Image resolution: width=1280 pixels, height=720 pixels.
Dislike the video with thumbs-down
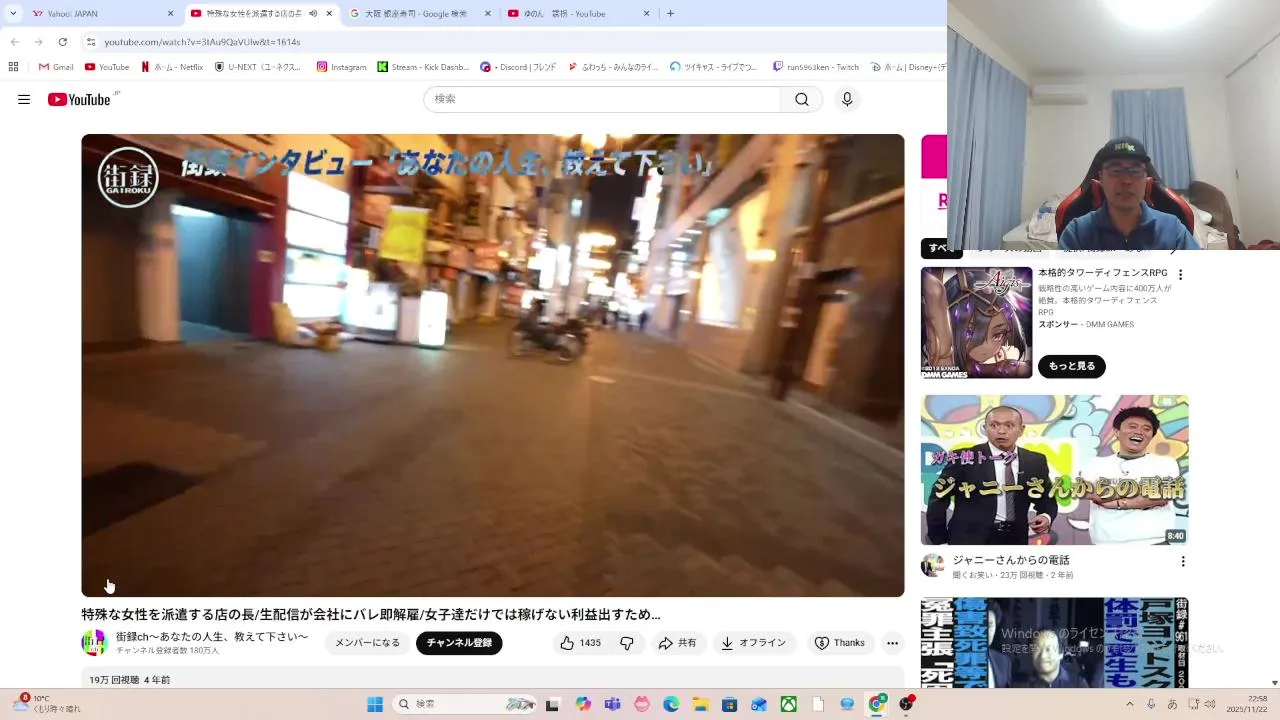coord(626,643)
